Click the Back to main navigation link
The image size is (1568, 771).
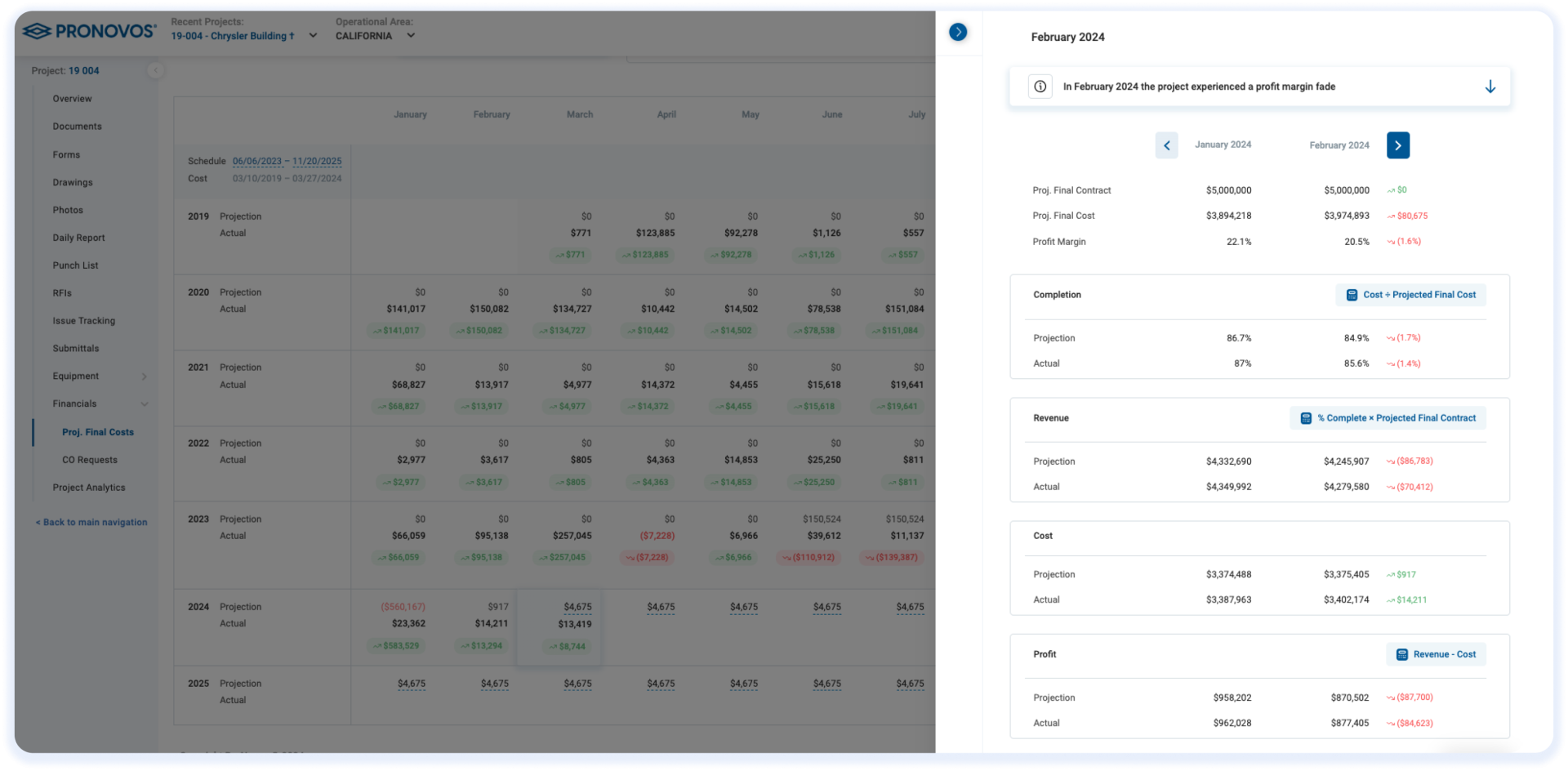coord(91,522)
